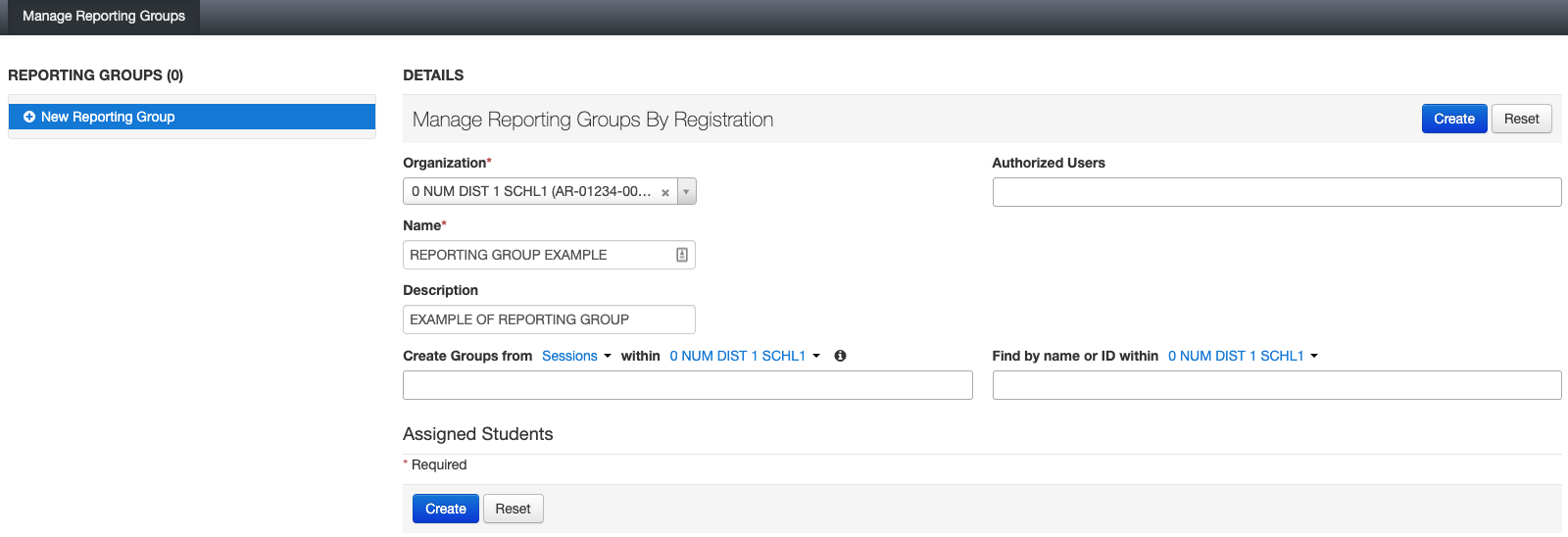This screenshot has width=1568, height=537.
Task: Select New Reporting Group in the list
Action: [x=108, y=117]
